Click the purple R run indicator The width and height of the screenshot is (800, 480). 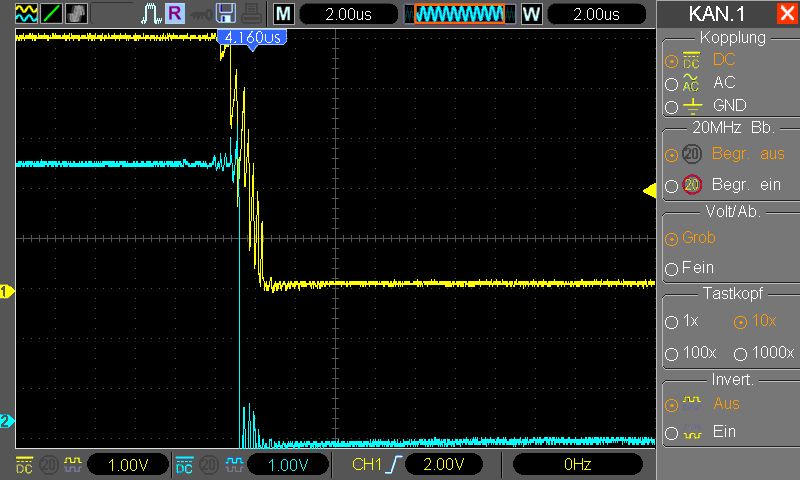pyautogui.click(x=175, y=13)
